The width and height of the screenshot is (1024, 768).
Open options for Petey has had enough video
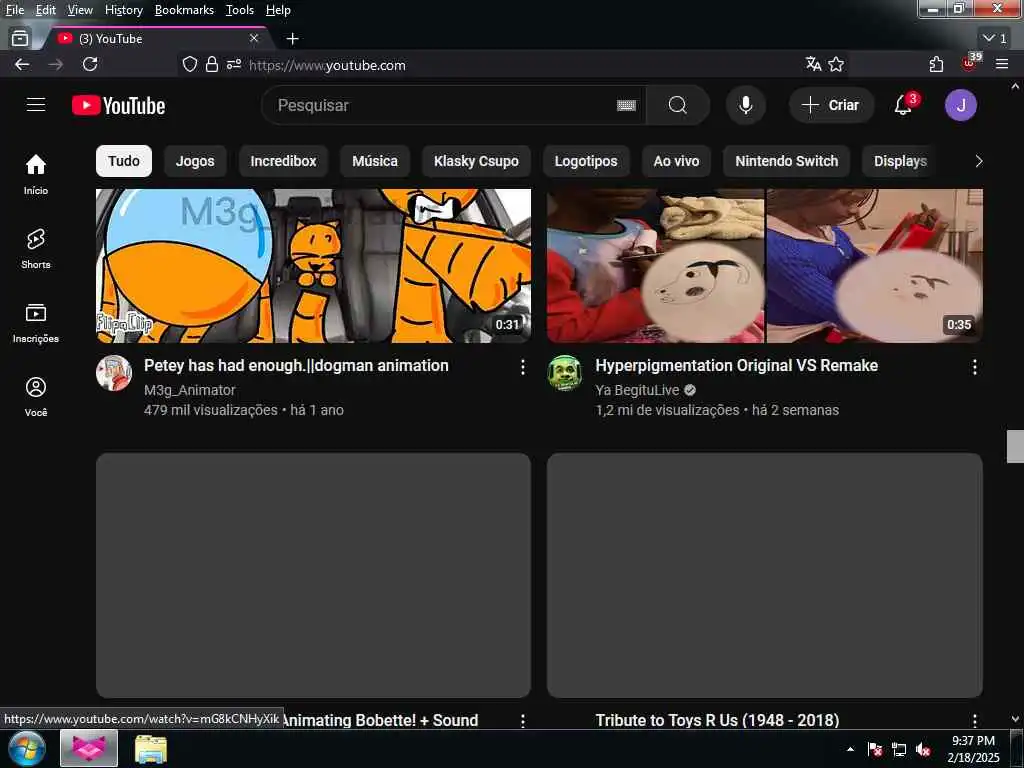522,367
